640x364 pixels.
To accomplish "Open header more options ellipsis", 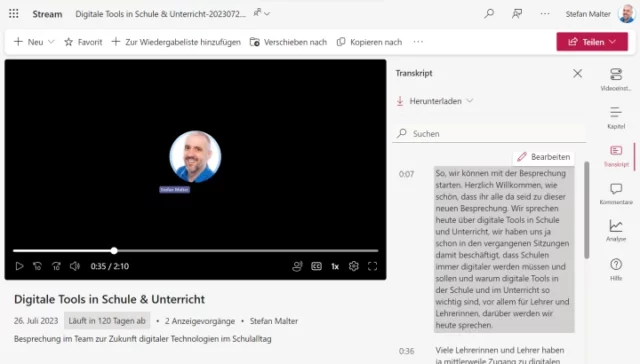I will [x=545, y=14].
